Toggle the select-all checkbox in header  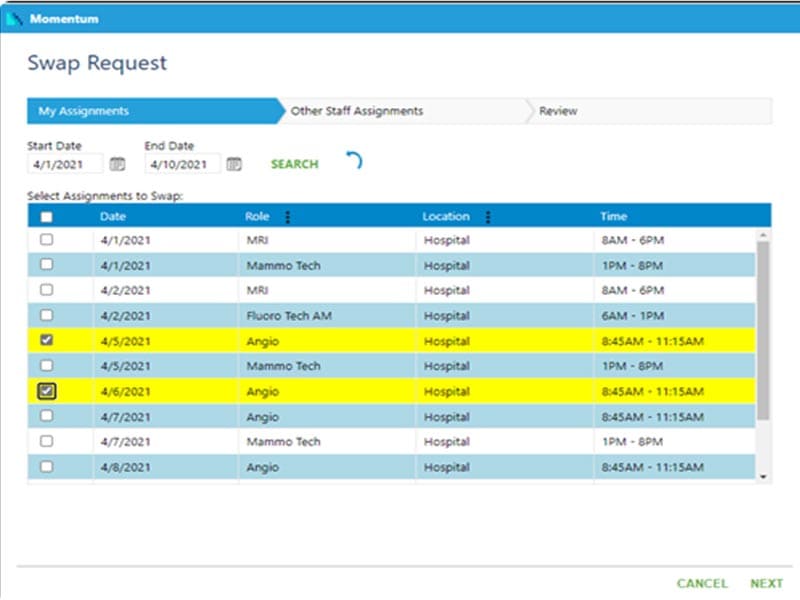tap(46, 217)
